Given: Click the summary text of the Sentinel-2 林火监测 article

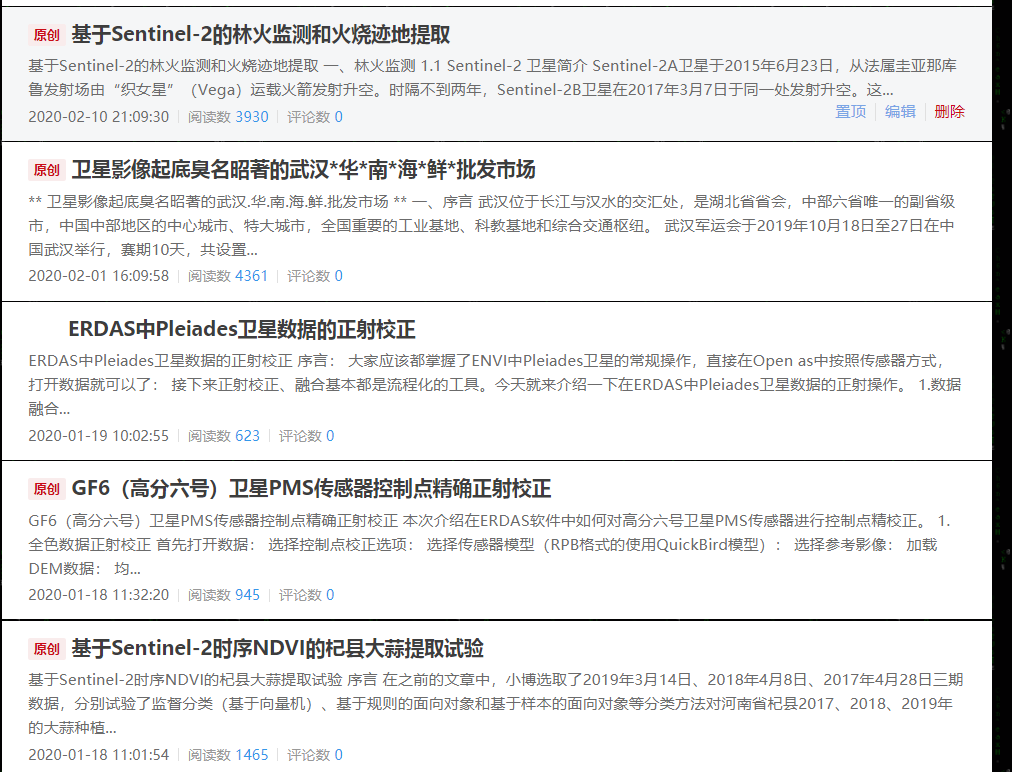Looking at the screenshot, I should click(492, 77).
